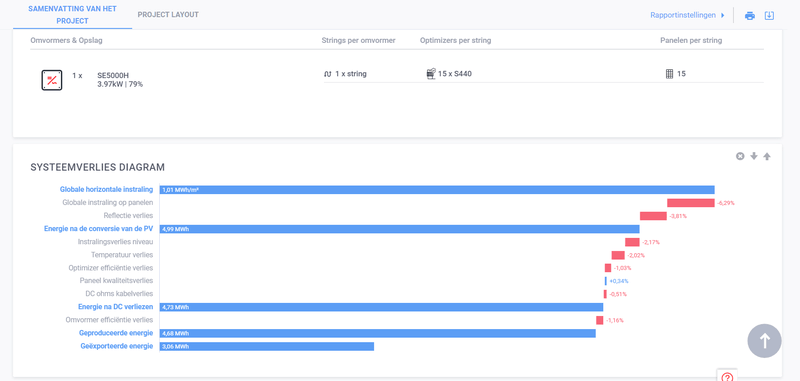800x381 pixels.
Task: Click the Globale horizontale instraling bar
Action: click(437, 190)
